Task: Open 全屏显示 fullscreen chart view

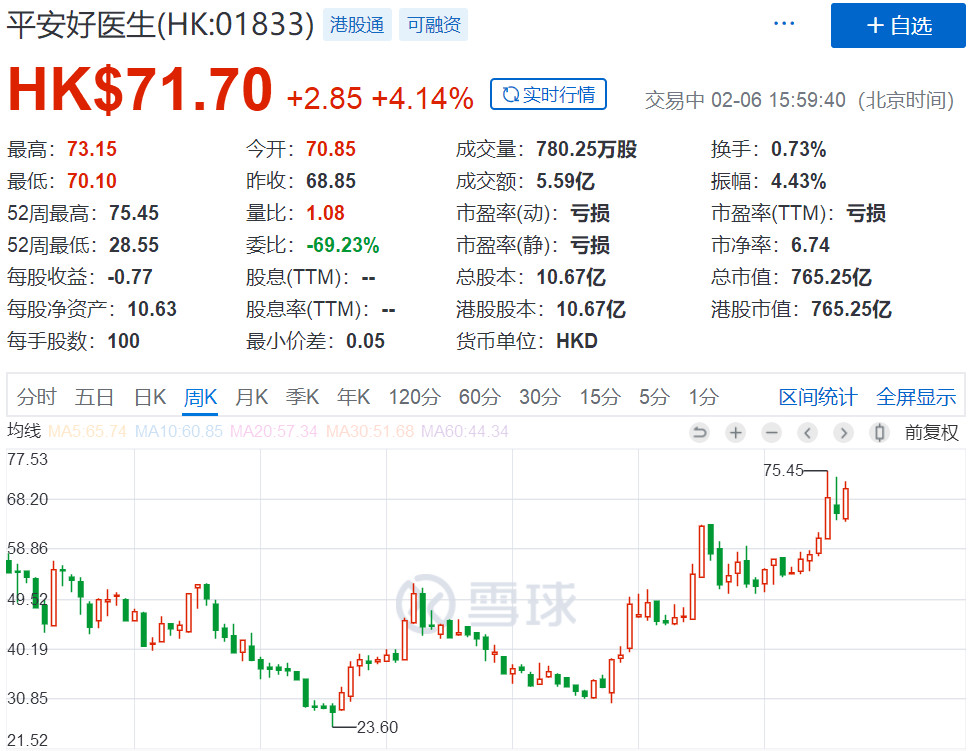Action: click(x=916, y=397)
